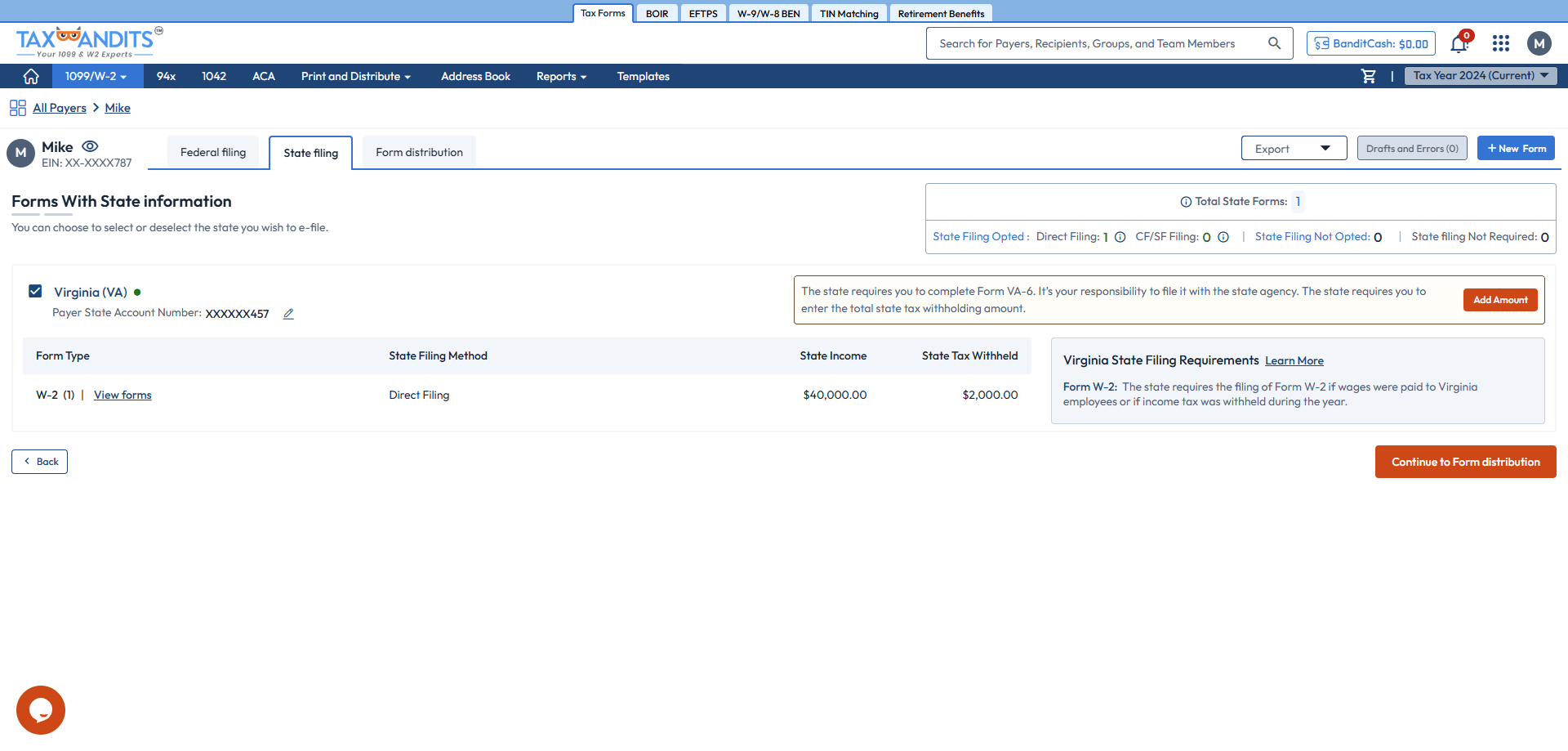
Task: Open the ACA menu item
Action: (264, 76)
